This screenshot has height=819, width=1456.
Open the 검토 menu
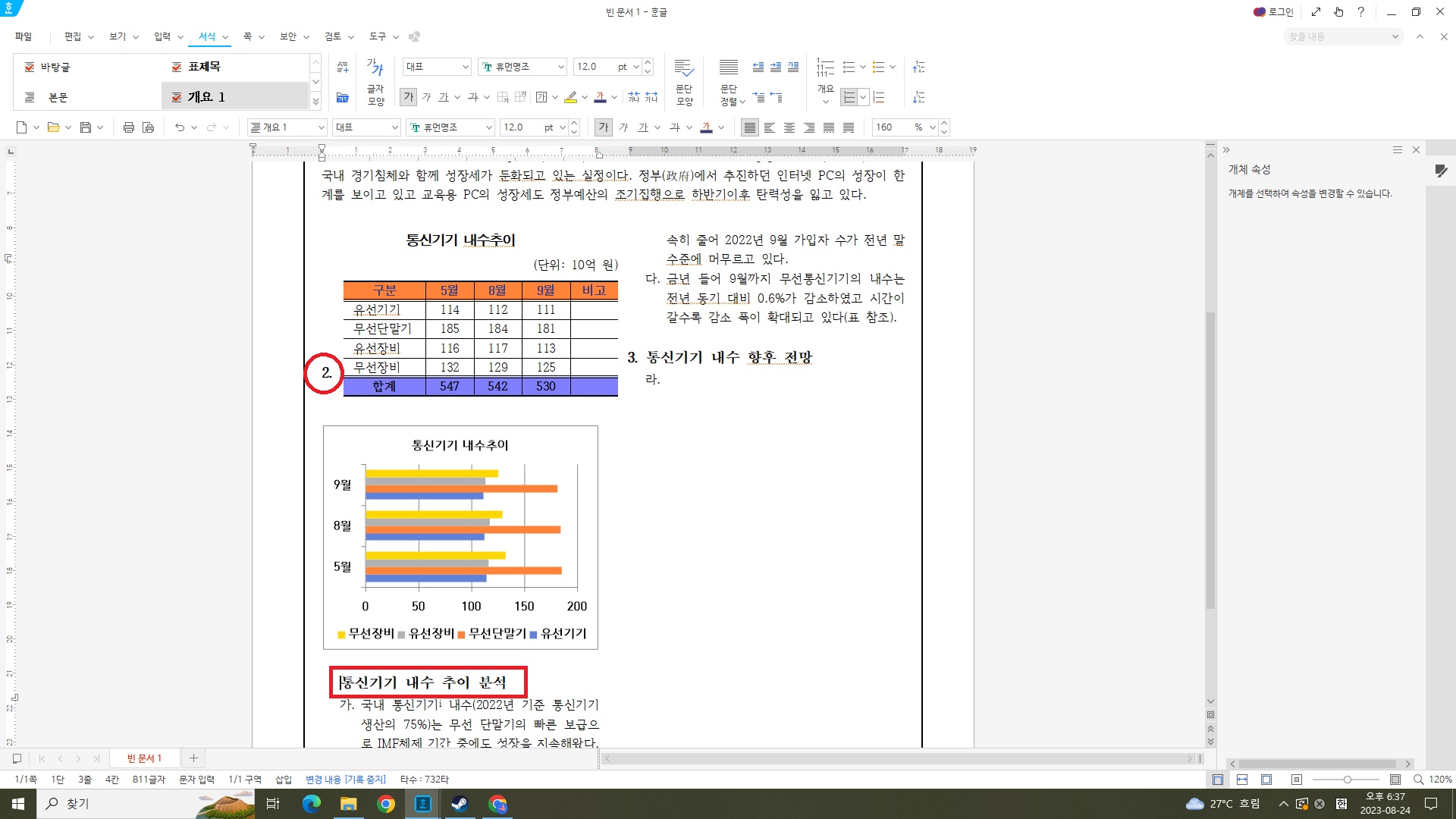(x=333, y=36)
